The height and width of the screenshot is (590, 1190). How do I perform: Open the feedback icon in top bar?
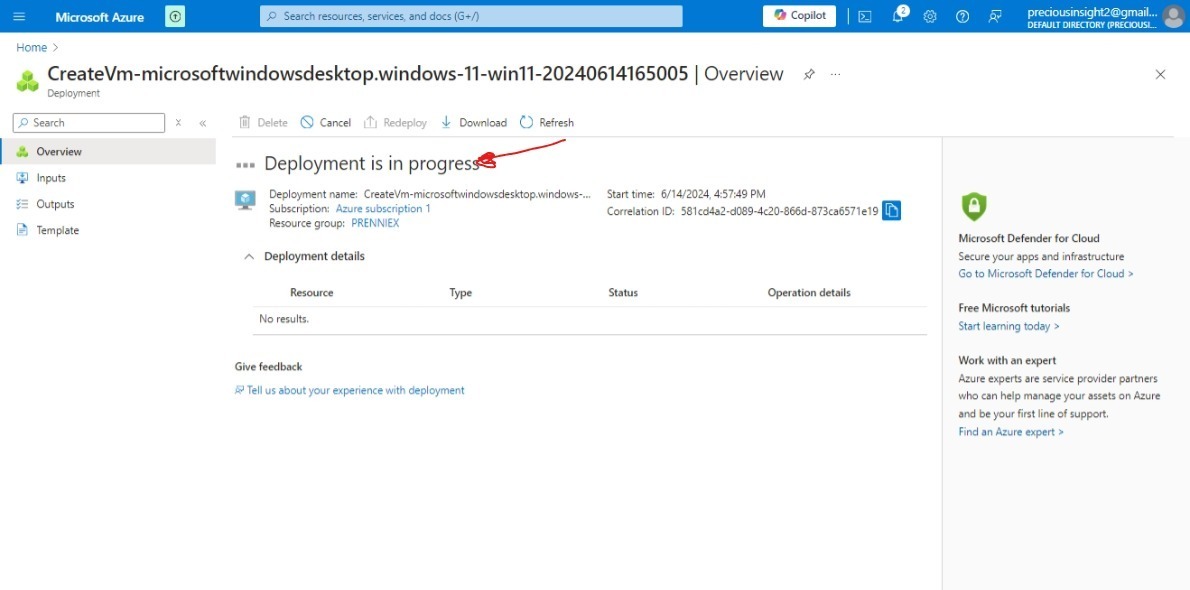pyautogui.click(x=995, y=17)
